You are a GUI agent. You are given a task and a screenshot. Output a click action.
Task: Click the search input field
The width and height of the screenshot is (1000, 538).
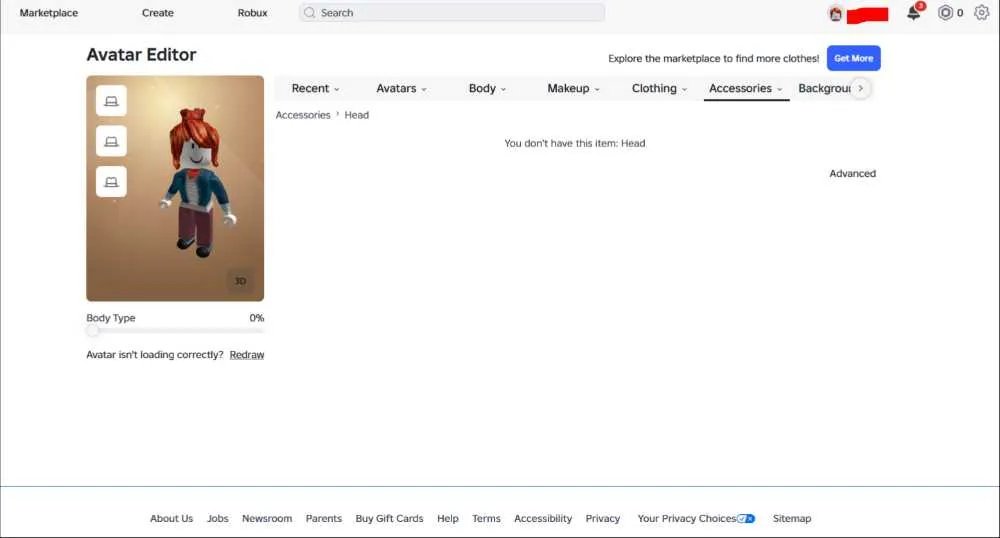[452, 13]
